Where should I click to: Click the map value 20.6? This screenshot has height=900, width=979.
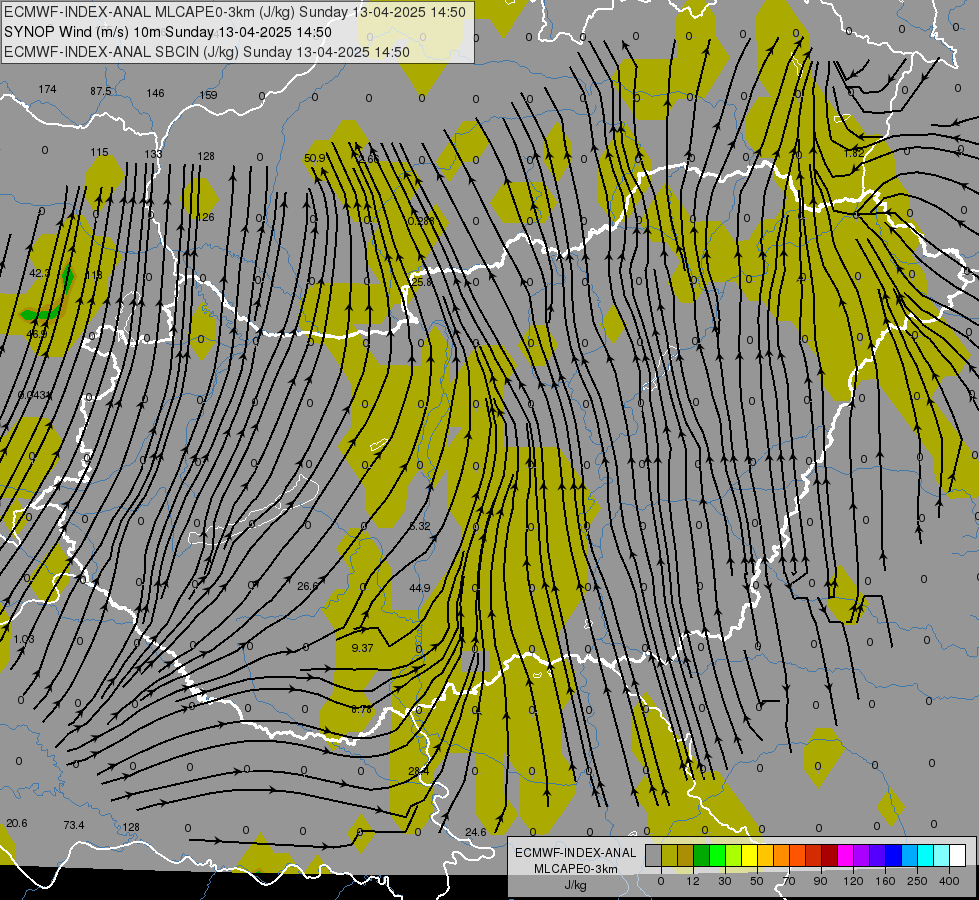tap(17, 823)
